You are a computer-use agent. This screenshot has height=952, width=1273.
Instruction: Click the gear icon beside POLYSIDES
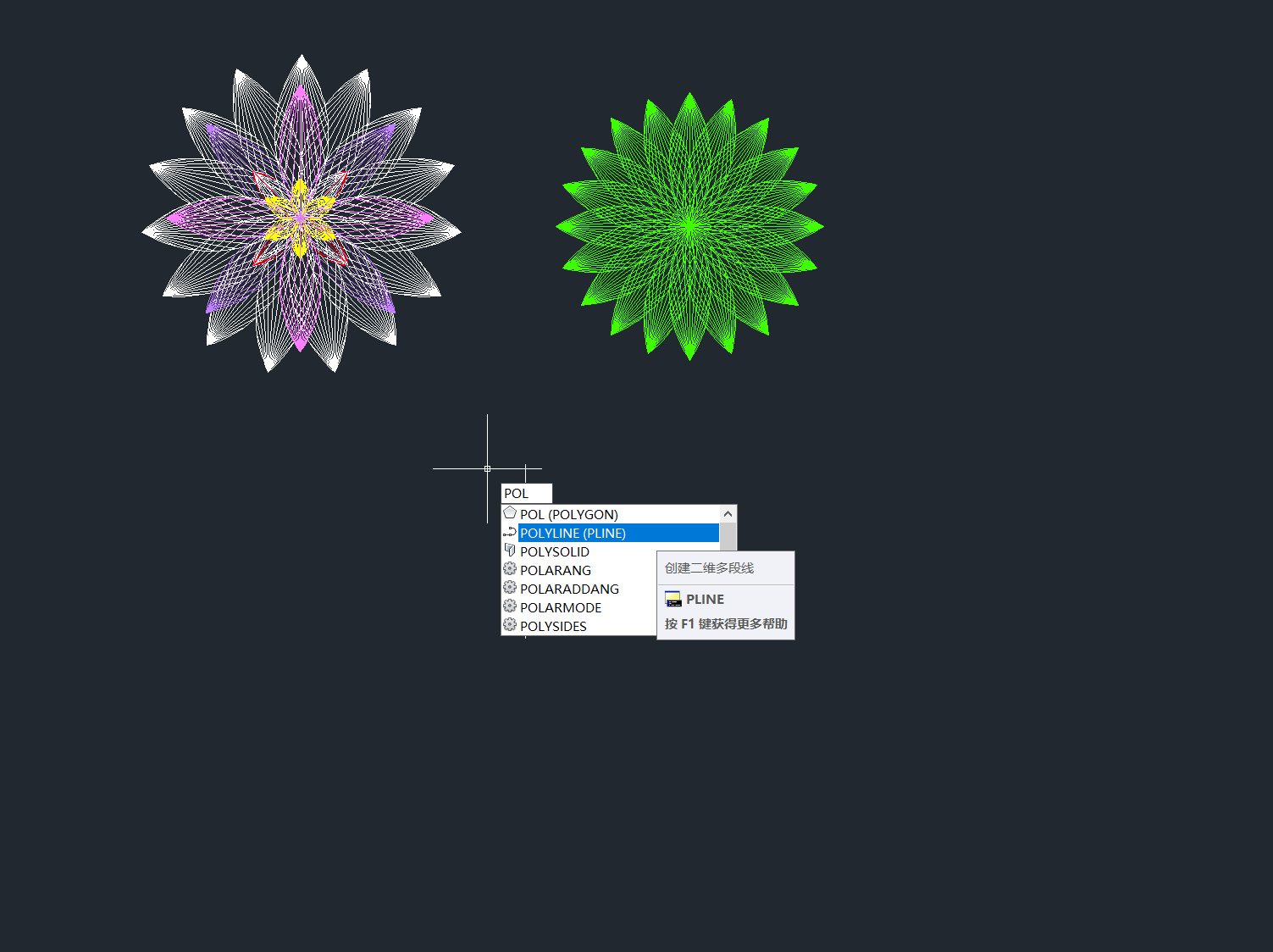pyautogui.click(x=510, y=624)
